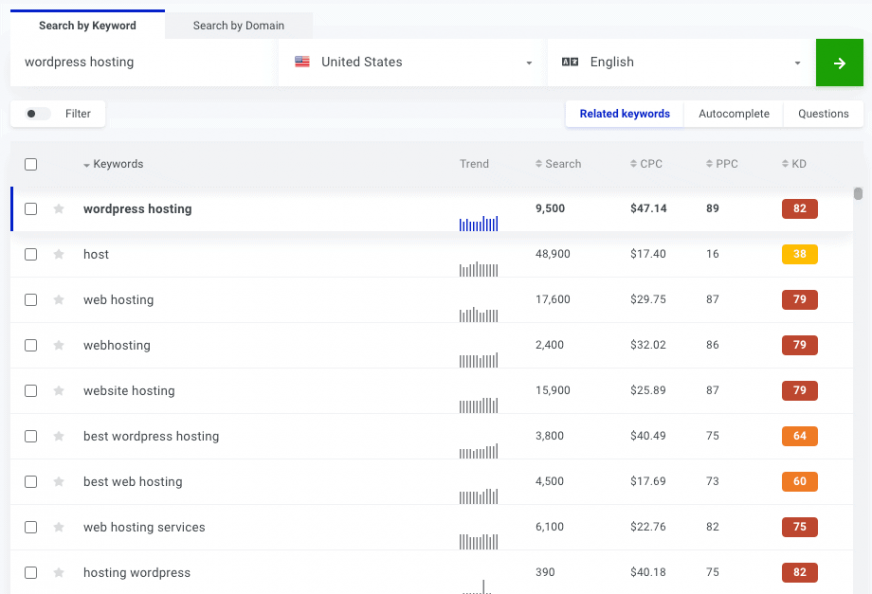The image size is (872, 594).
Task: Select all keywords via header checkbox
Action: [x=29, y=164]
